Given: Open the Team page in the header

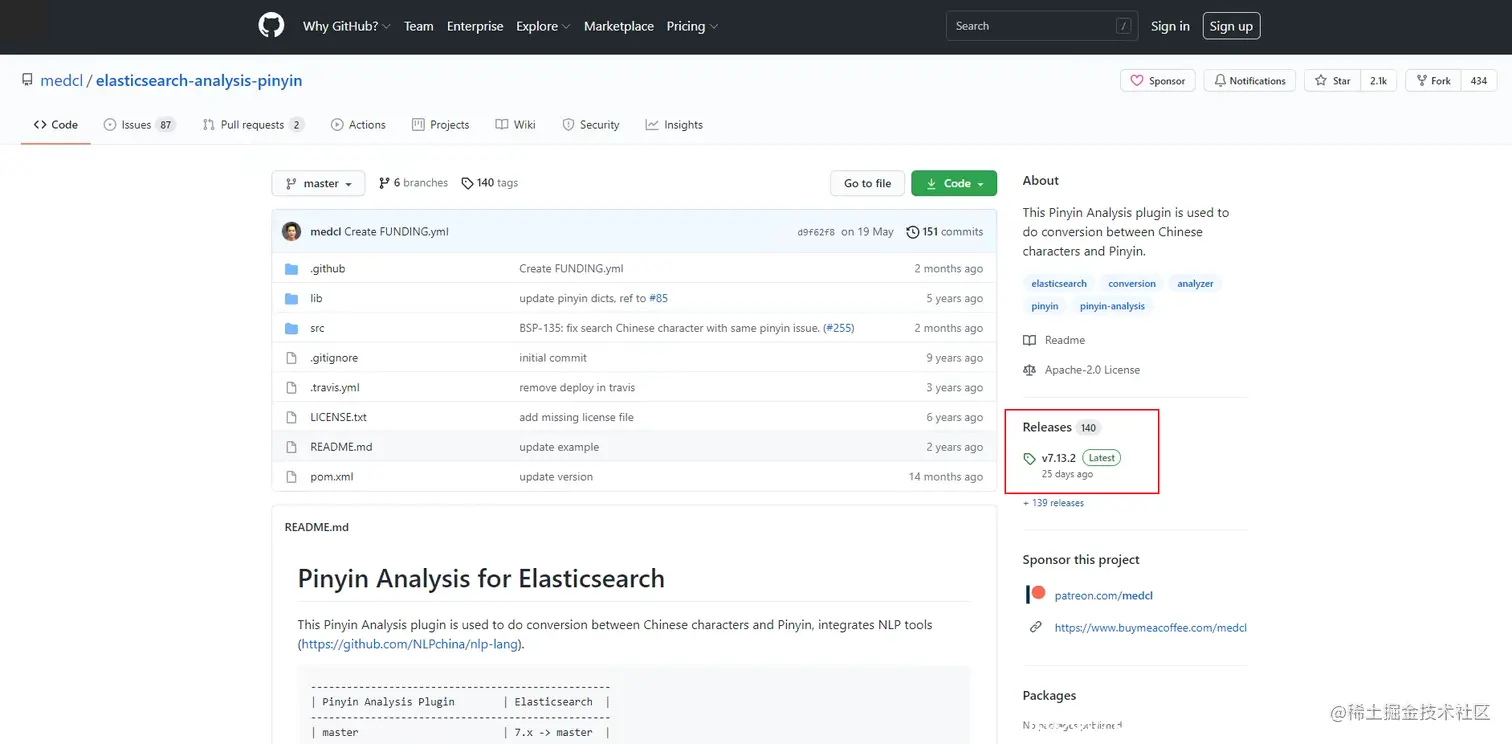Looking at the screenshot, I should click(419, 26).
